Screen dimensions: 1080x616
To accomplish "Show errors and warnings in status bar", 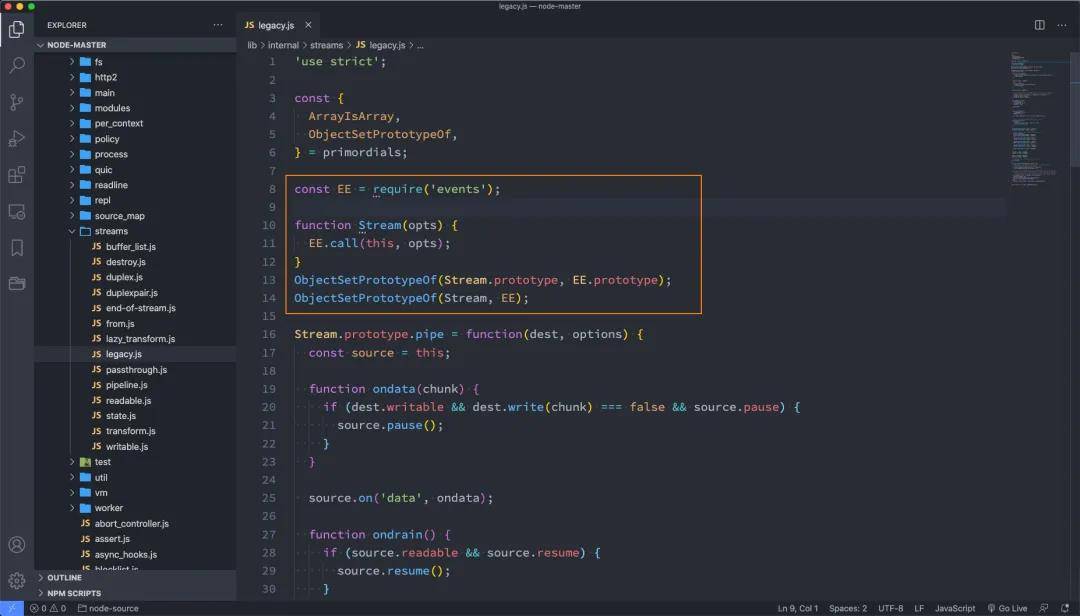I will 48,608.
